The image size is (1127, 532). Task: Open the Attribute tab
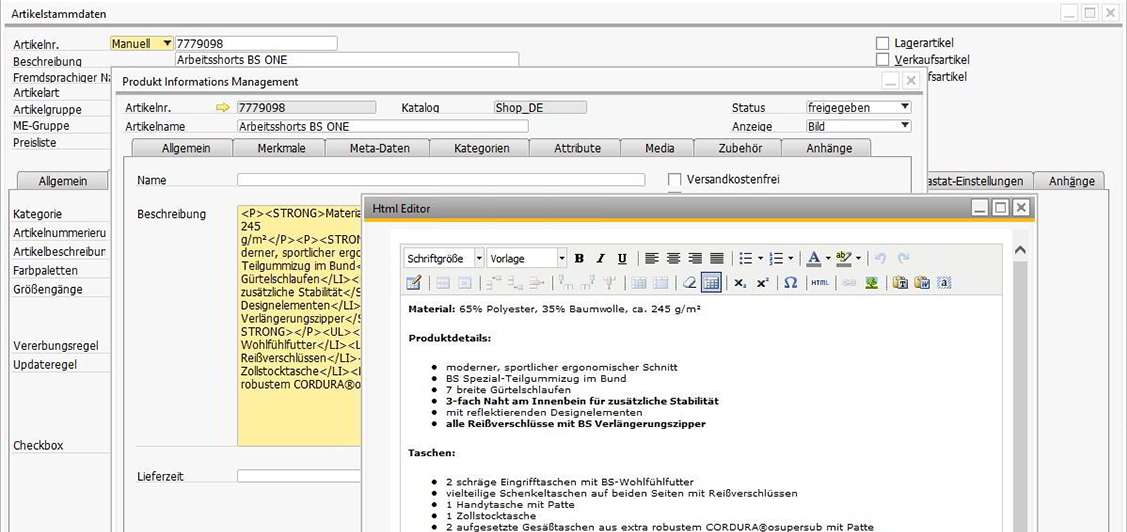pyautogui.click(x=577, y=149)
